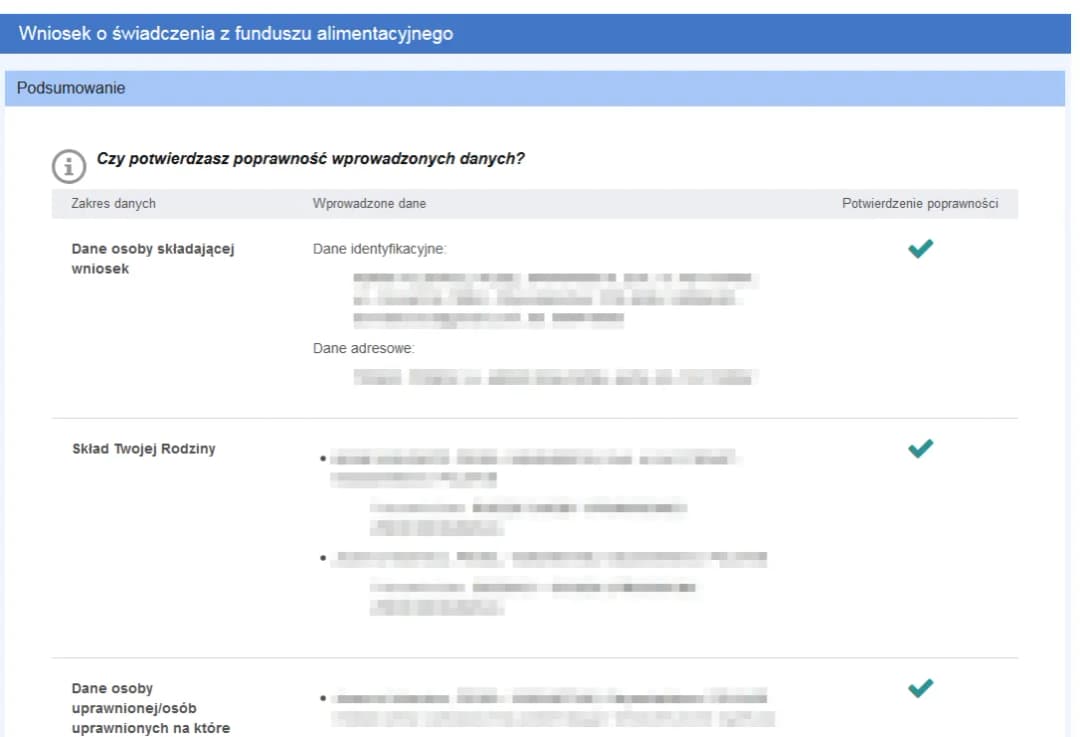Click the question about confirming data correctness
The width and height of the screenshot is (1080, 737).
(310, 159)
